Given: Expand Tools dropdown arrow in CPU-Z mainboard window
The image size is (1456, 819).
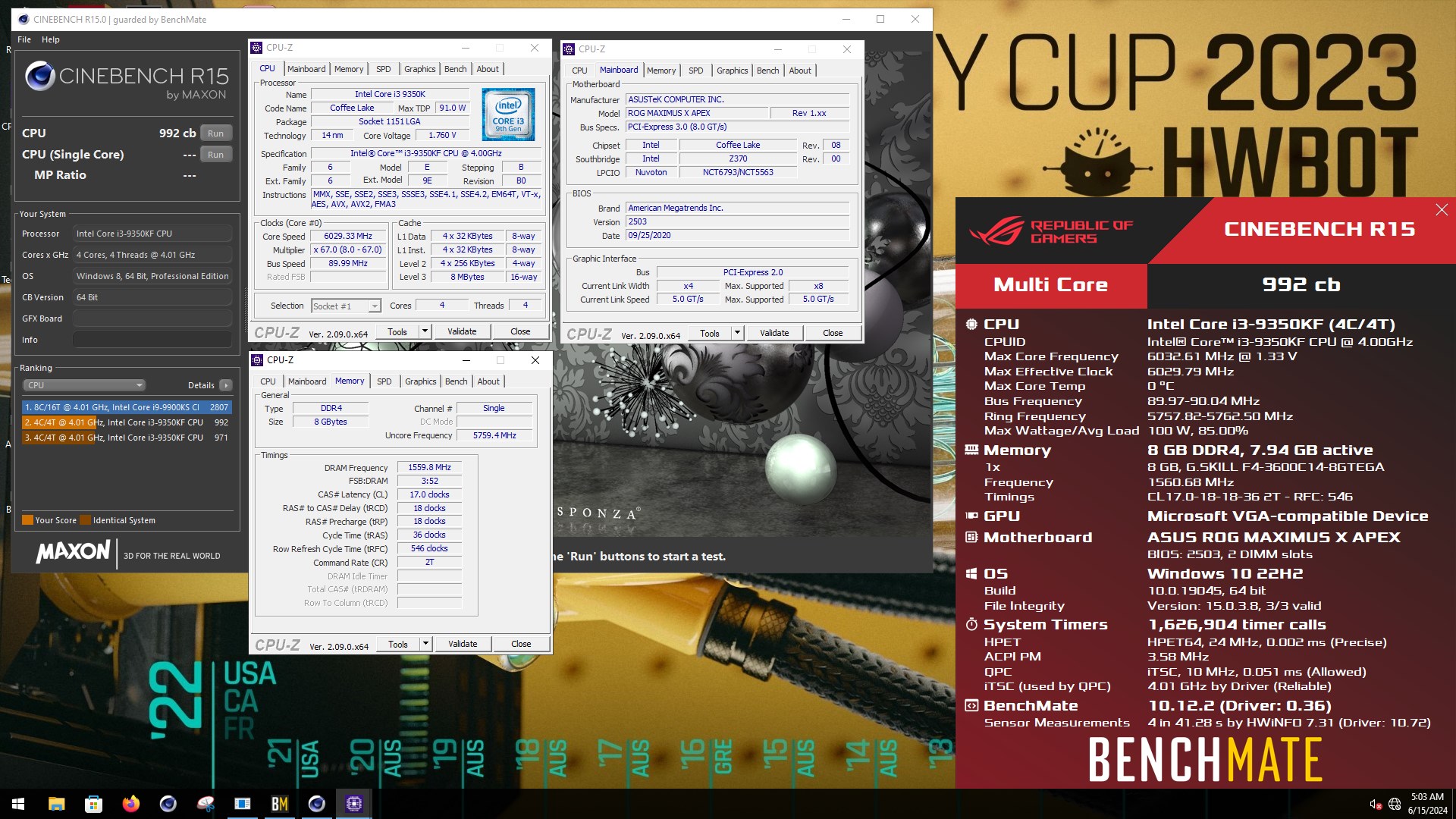Looking at the screenshot, I should click(x=737, y=333).
